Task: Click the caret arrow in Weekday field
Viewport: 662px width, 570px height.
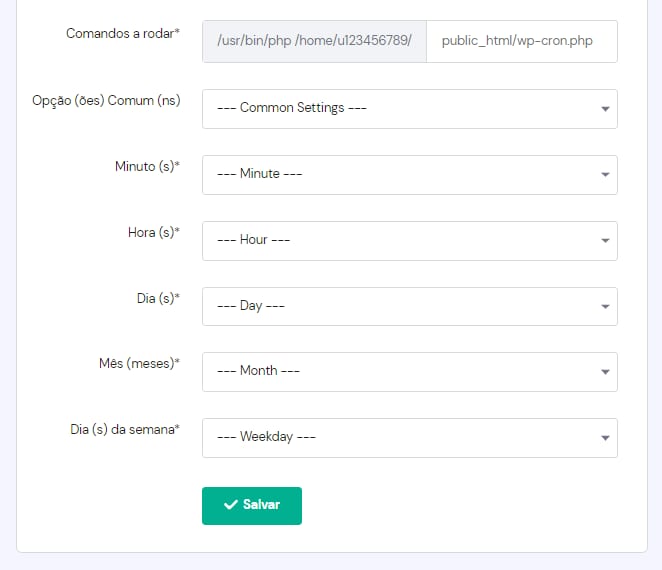Action: [605, 438]
